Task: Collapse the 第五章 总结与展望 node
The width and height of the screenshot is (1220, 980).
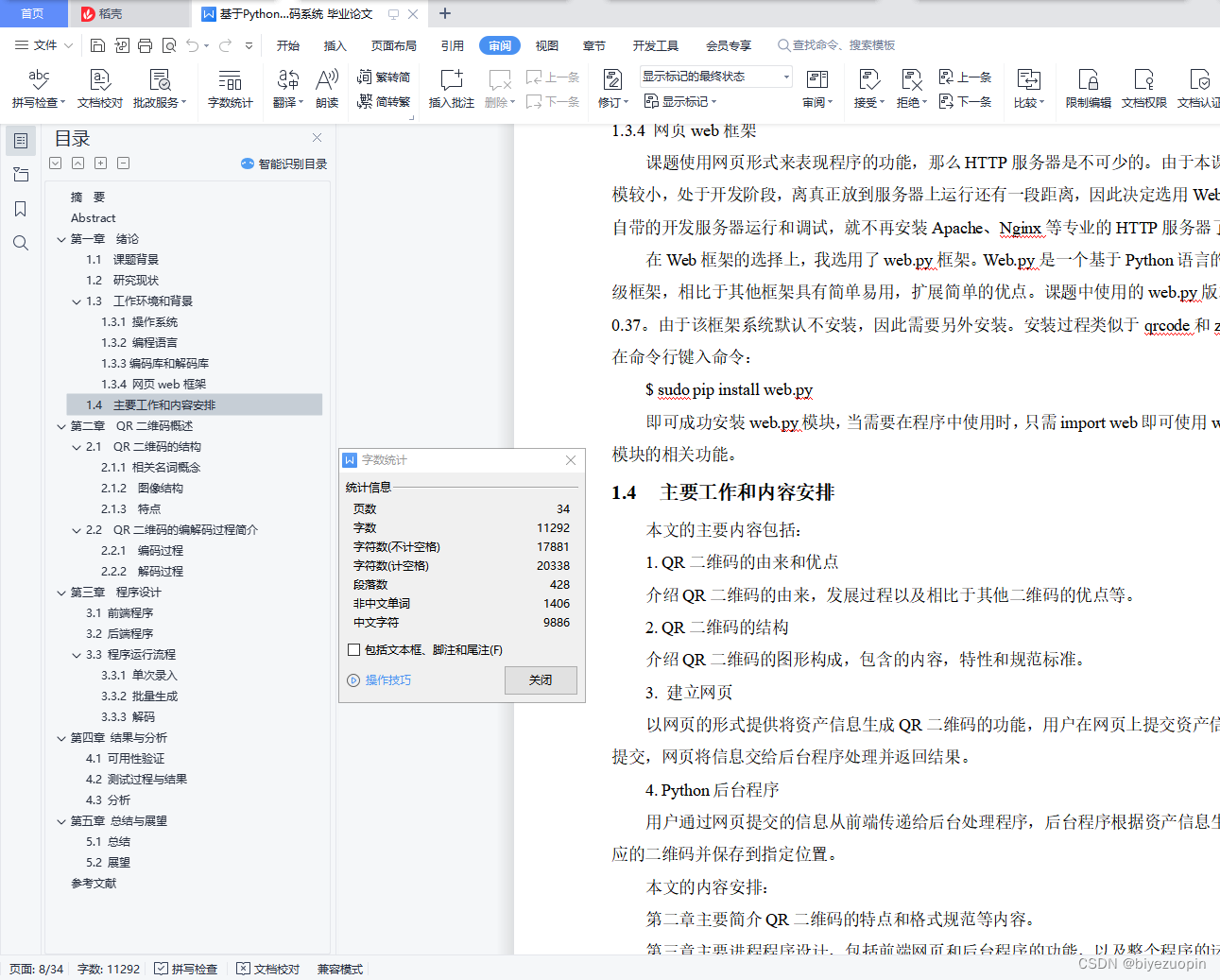Action: 61,821
